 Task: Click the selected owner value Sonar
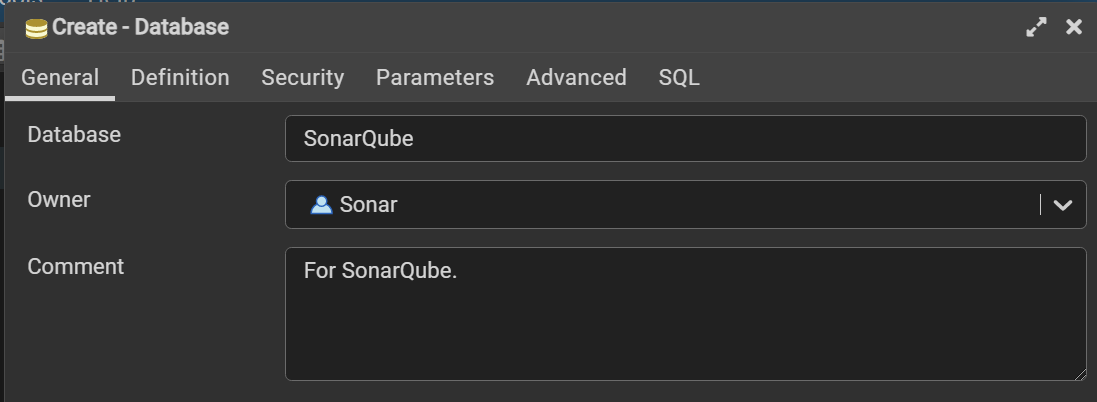(x=368, y=205)
